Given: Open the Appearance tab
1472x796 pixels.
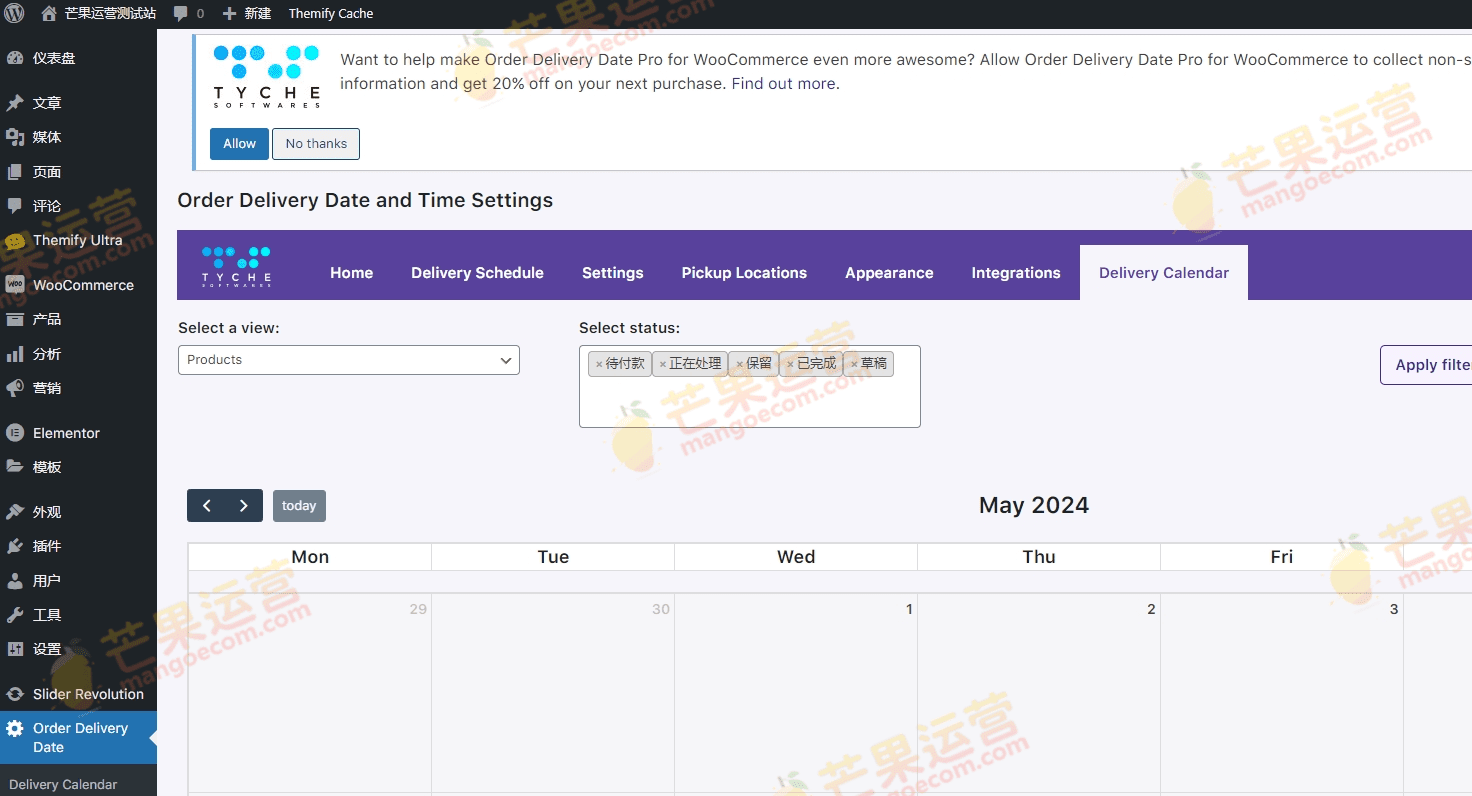Looking at the screenshot, I should pos(889,273).
